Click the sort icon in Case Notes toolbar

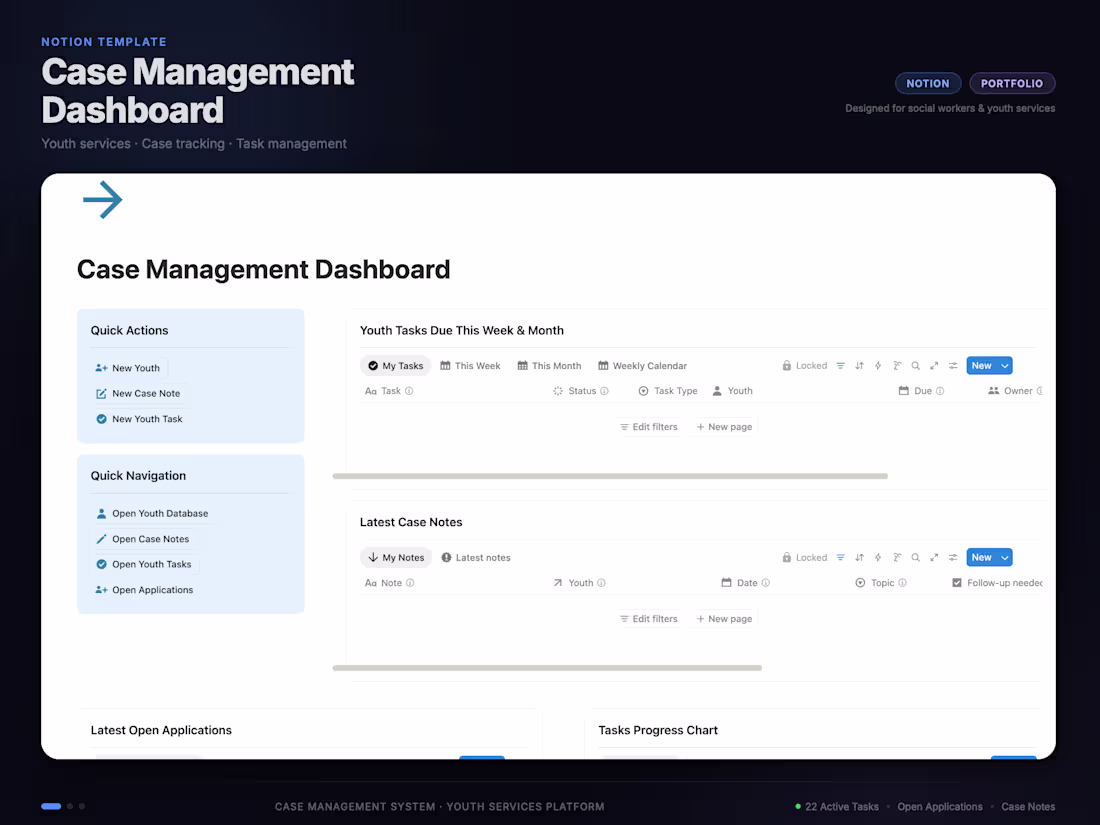pos(859,558)
